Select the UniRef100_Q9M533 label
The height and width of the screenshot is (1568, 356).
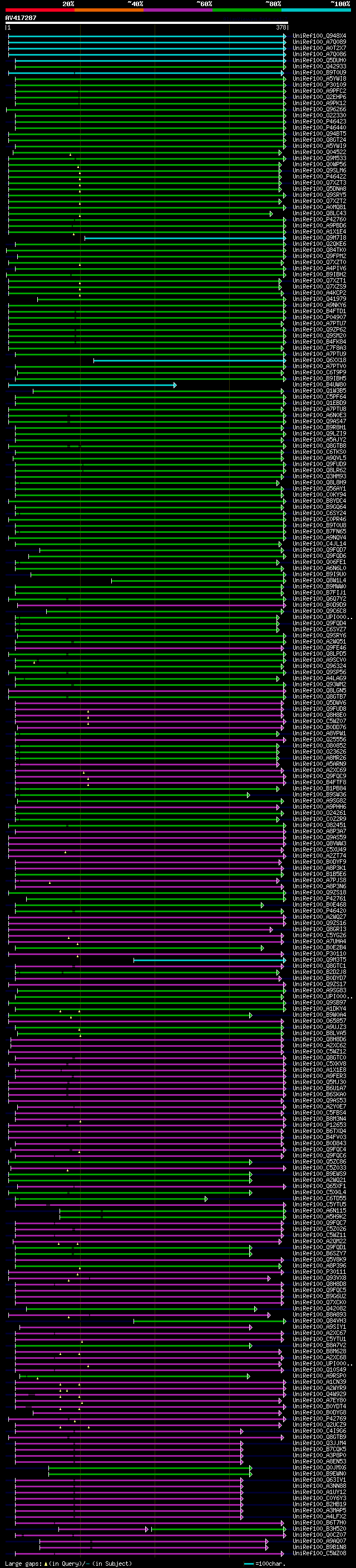coord(319,159)
